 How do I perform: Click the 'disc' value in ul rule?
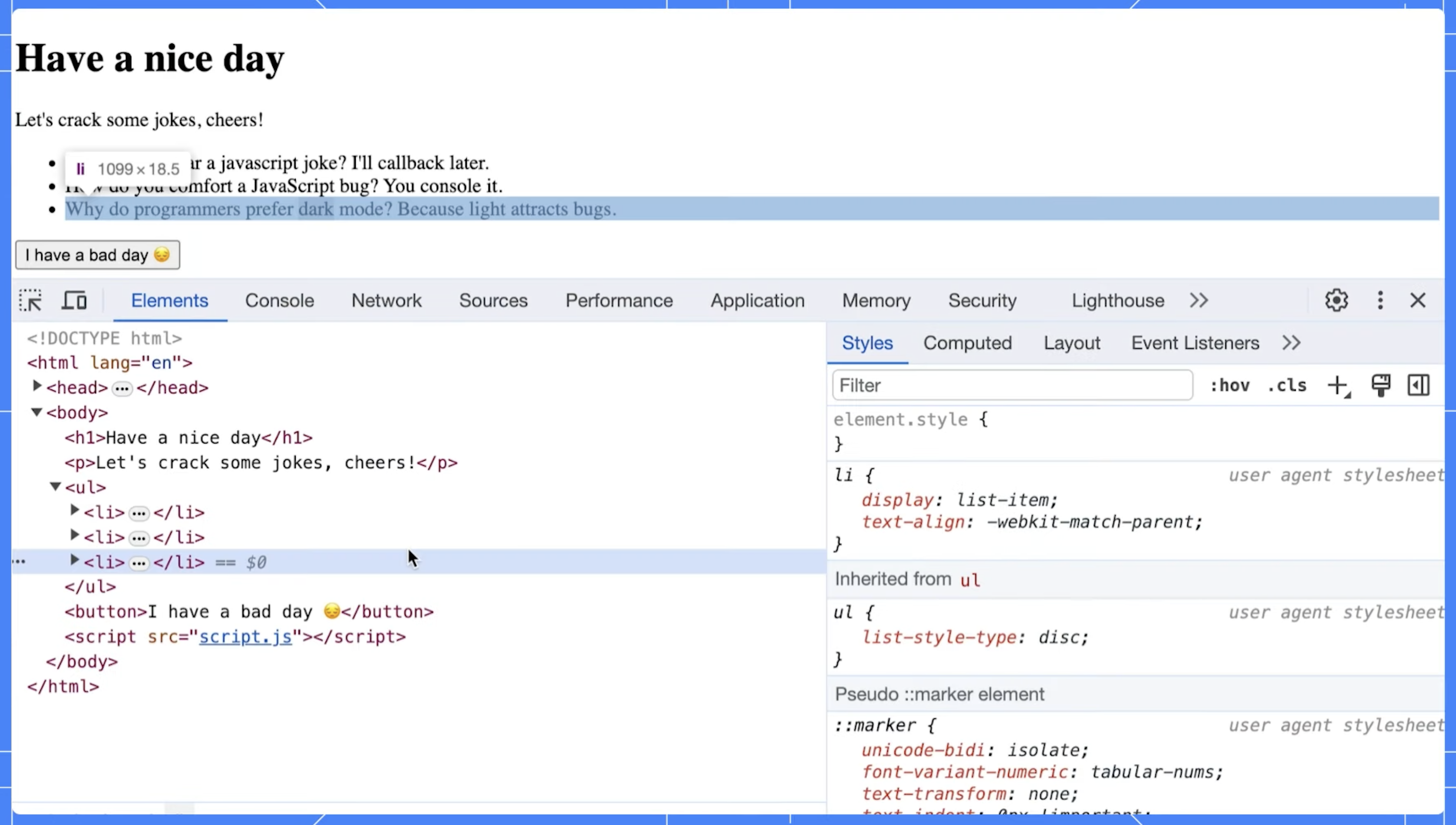click(1059, 638)
